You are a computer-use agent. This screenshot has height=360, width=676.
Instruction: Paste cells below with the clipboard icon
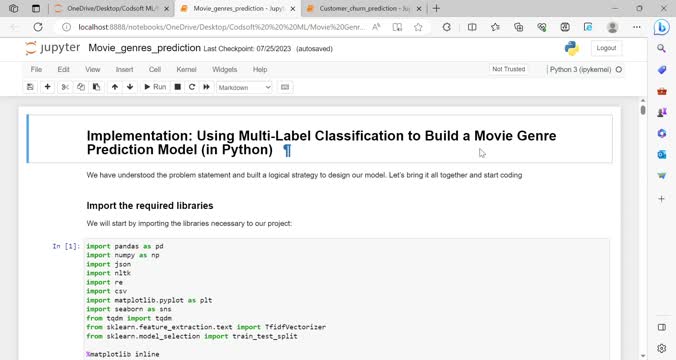pos(96,87)
